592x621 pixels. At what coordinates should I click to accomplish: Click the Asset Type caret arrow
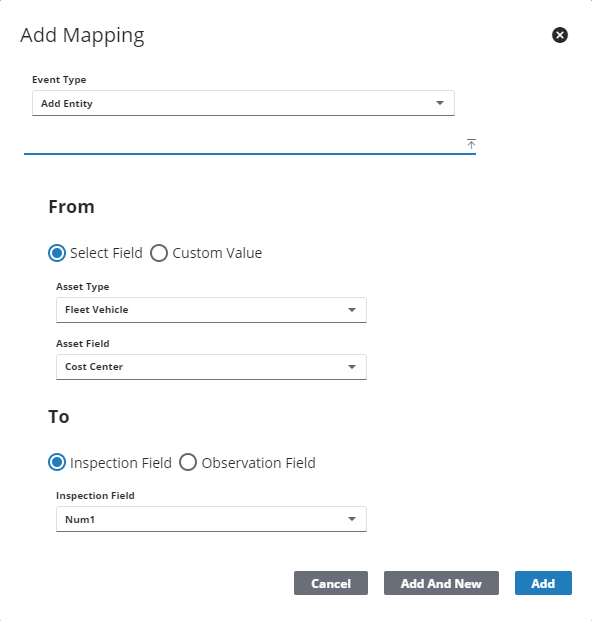(352, 310)
